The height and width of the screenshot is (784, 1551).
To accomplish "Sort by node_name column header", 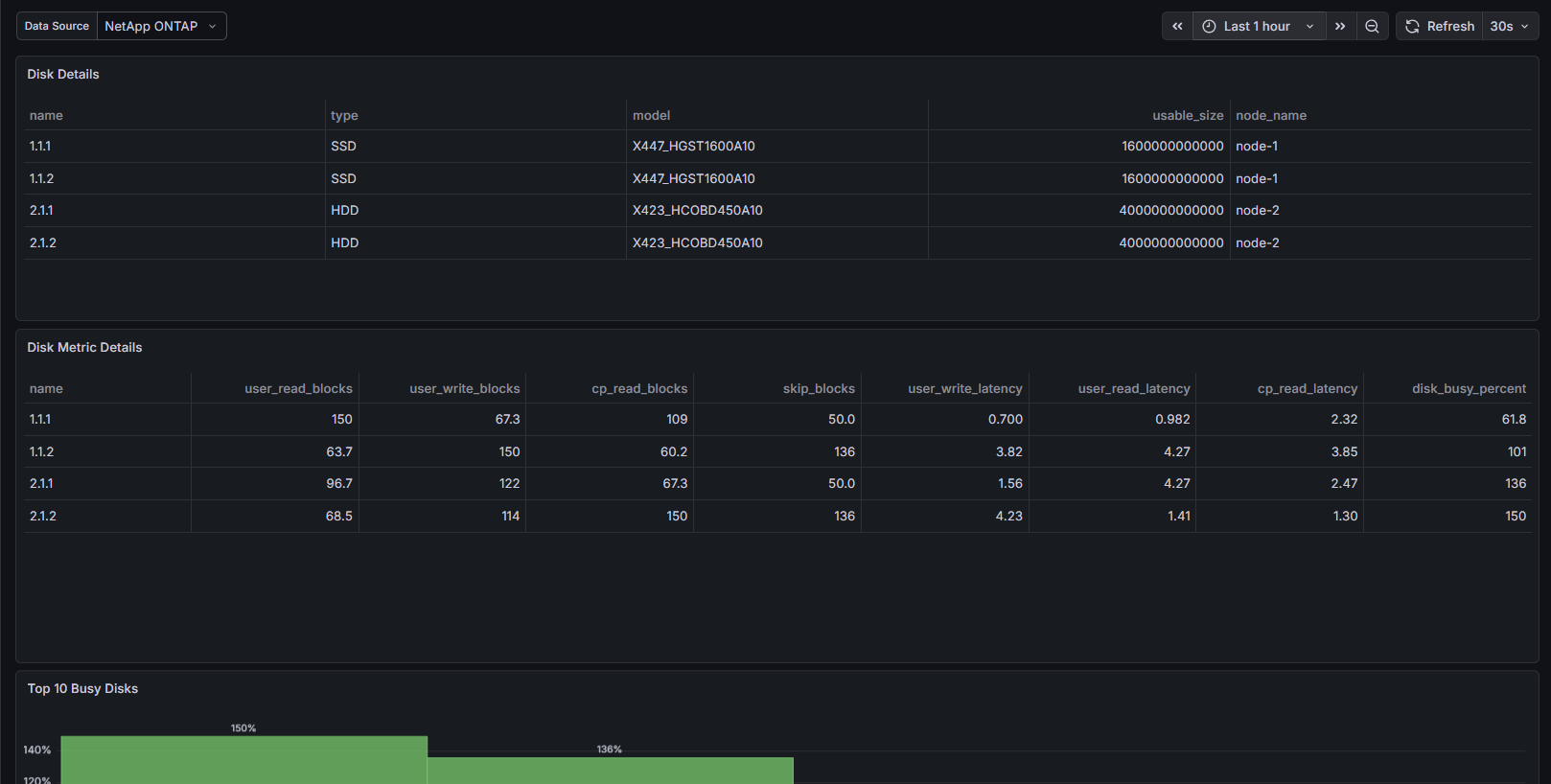I will click(x=1271, y=115).
